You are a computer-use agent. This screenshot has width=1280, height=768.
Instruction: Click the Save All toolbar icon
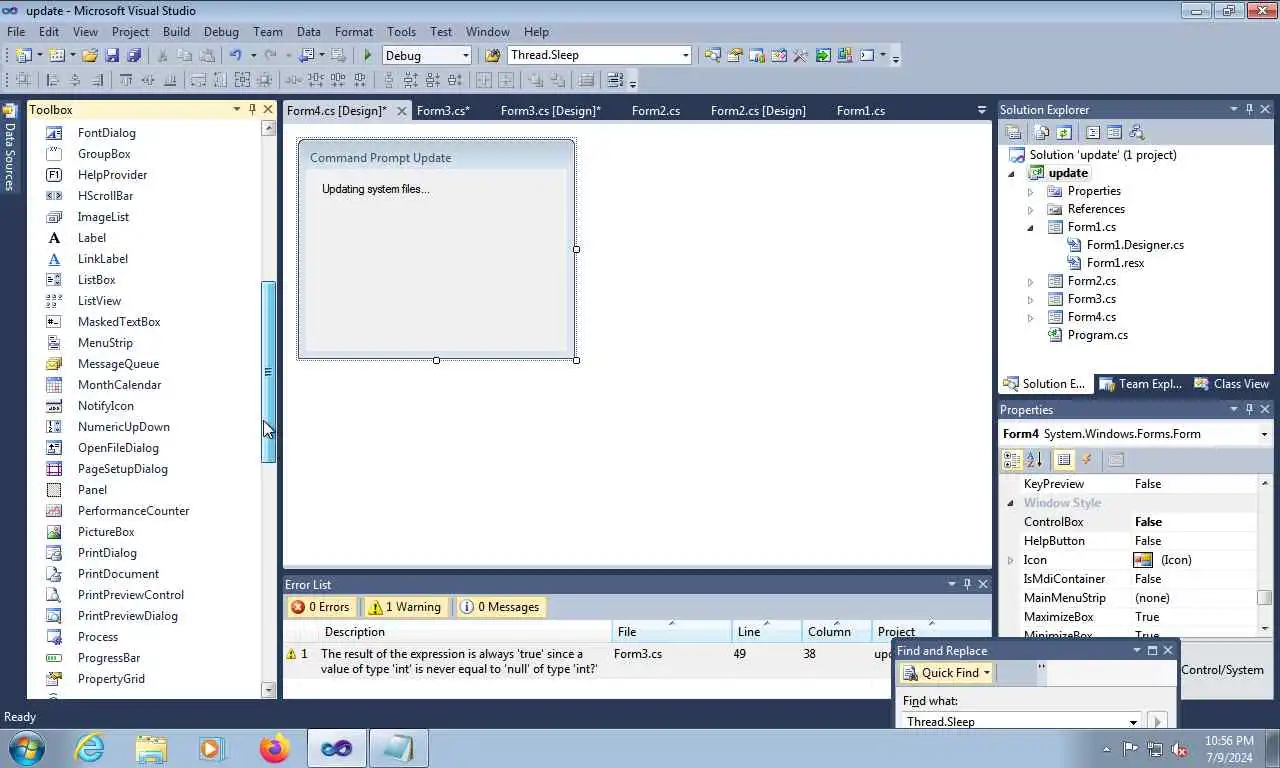coord(134,56)
